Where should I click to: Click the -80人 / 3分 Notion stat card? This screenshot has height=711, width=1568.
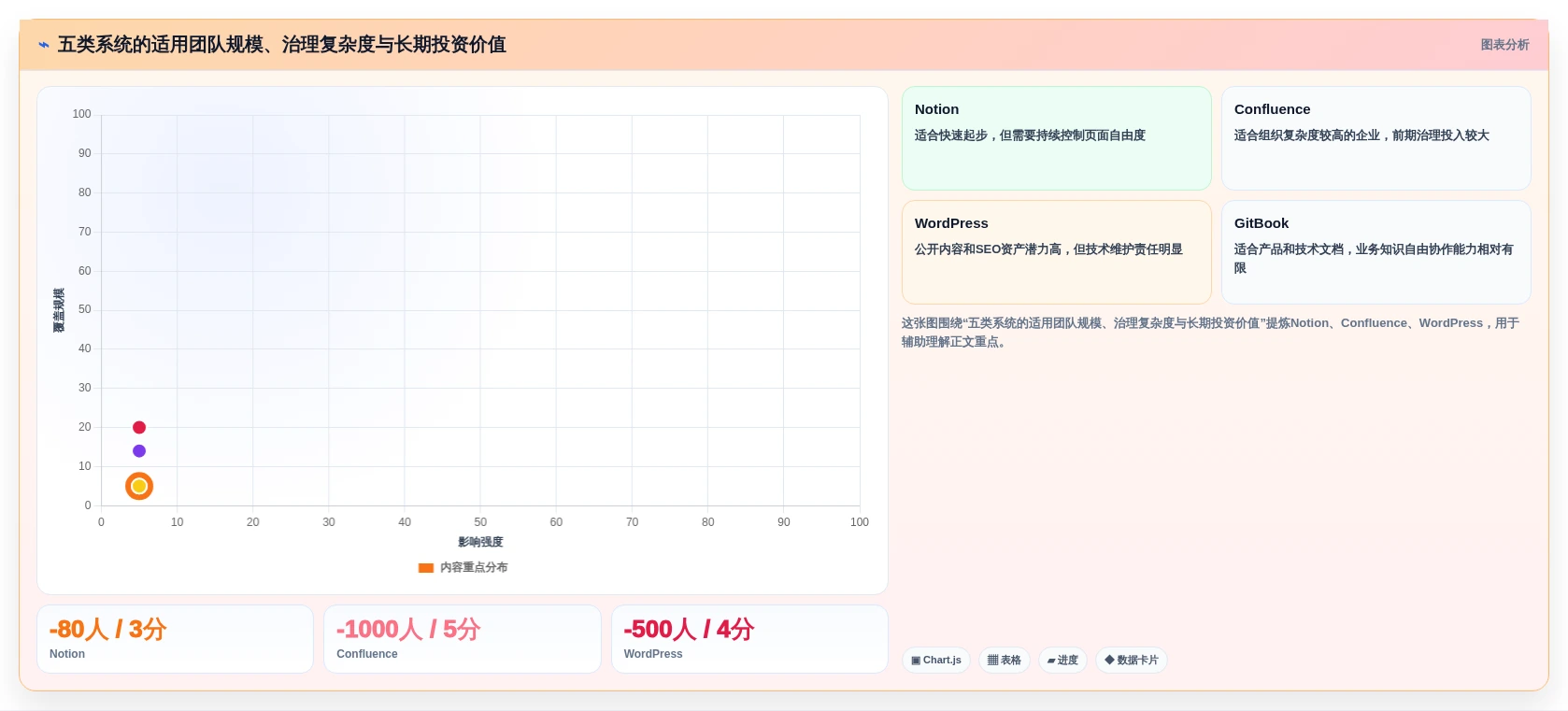[x=175, y=639]
